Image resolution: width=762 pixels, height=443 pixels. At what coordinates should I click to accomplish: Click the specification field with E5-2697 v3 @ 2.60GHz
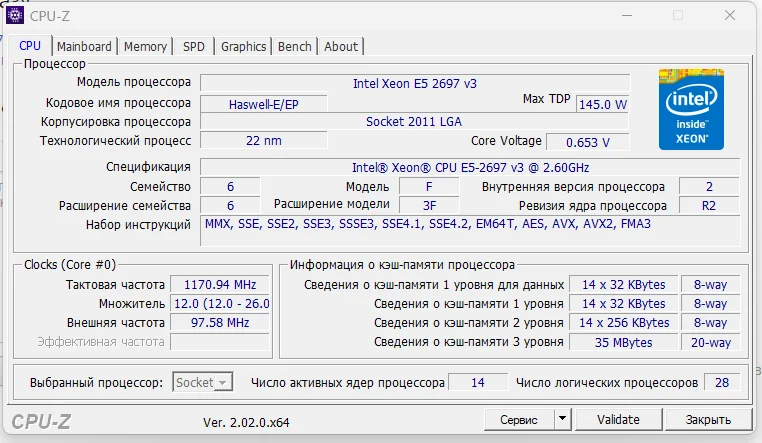pos(470,168)
